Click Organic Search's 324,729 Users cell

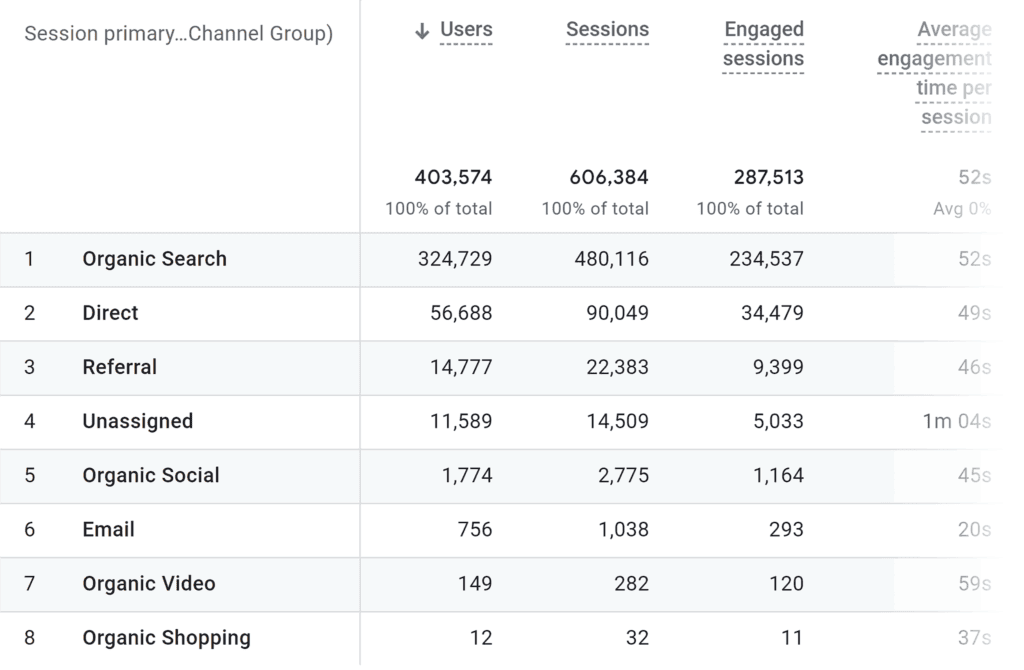[453, 259]
